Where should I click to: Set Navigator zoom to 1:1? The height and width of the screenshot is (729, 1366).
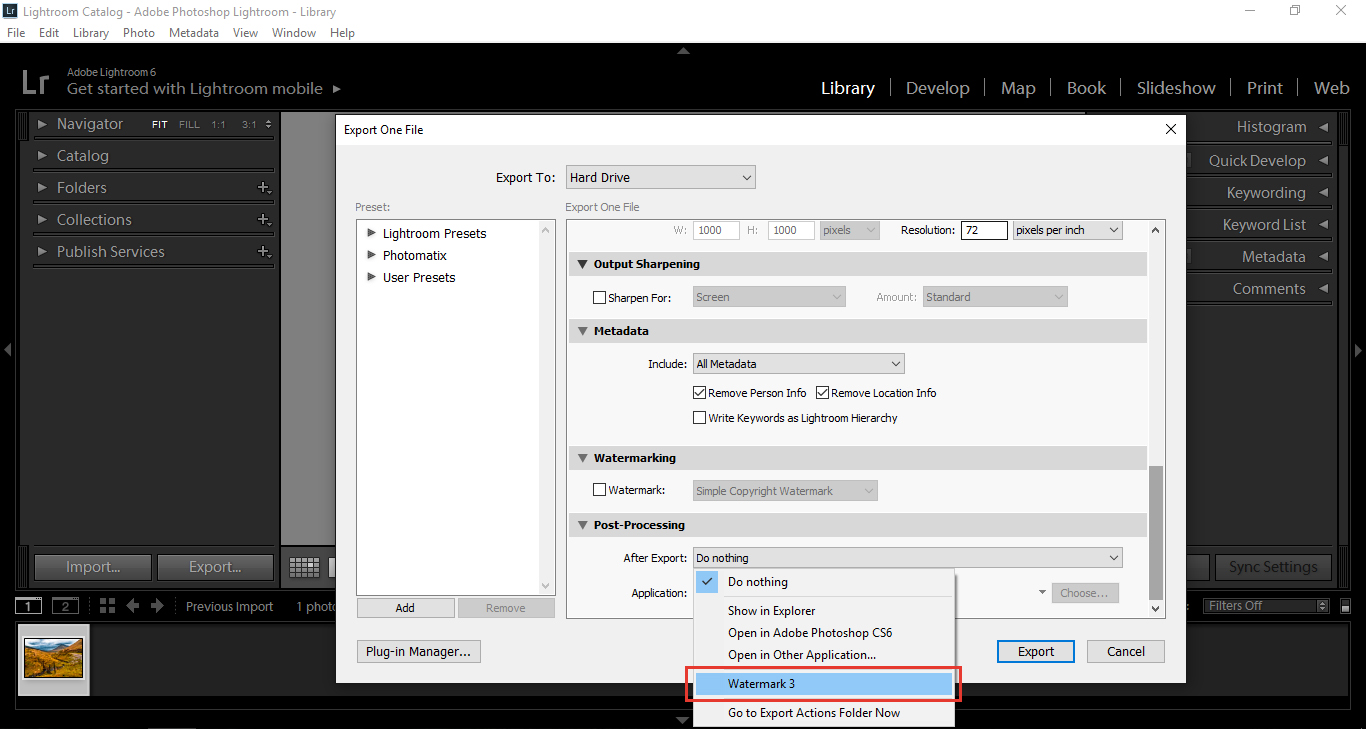[x=218, y=125]
